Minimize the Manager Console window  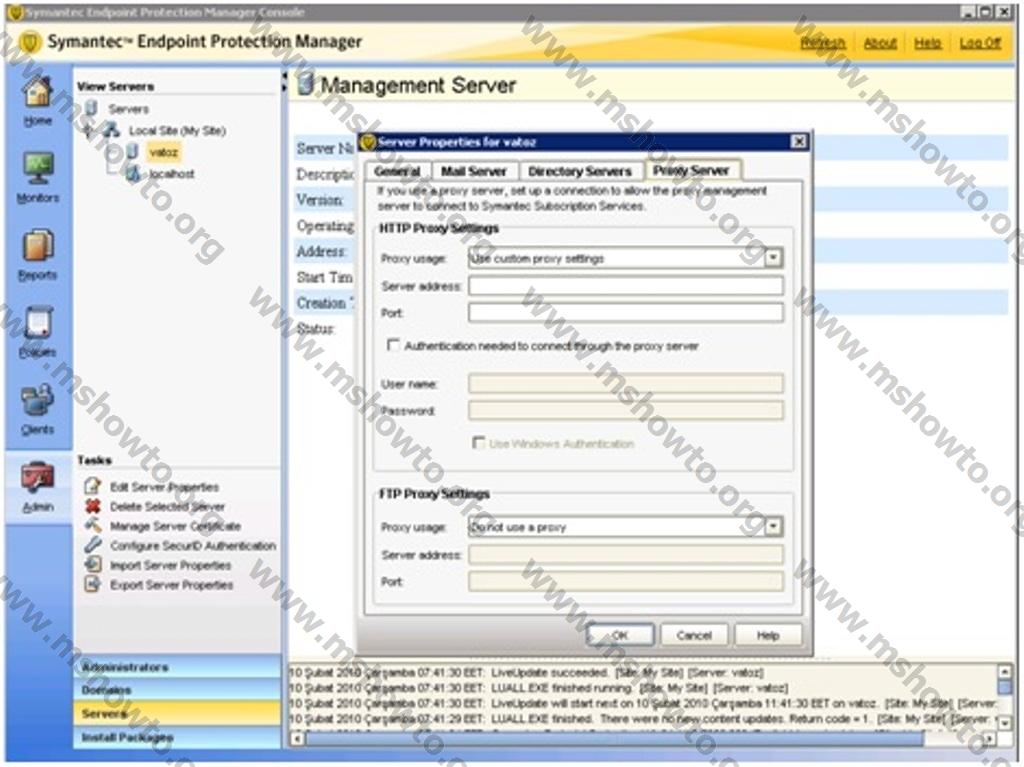point(968,11)
